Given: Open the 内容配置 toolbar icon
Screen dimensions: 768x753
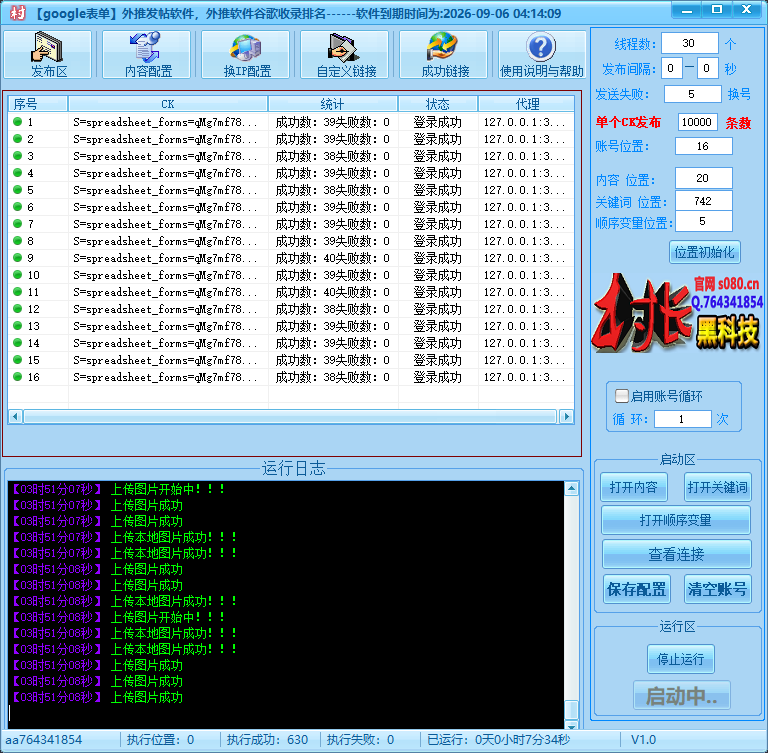Looking at the screenshot, I should coord(147,55).
